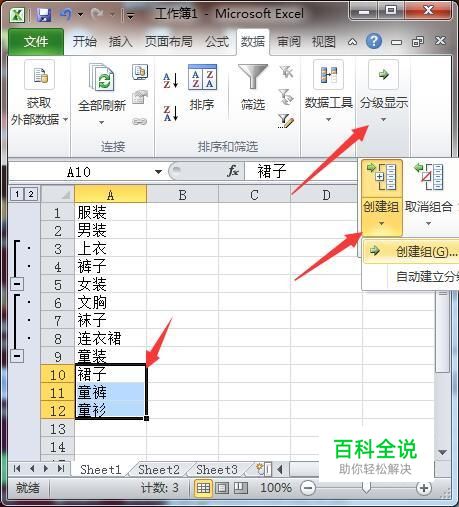Image resolution: width=459 pixels, height=507 pixels.
Task: Click the zoom in plus button
Action: [424, 488]
